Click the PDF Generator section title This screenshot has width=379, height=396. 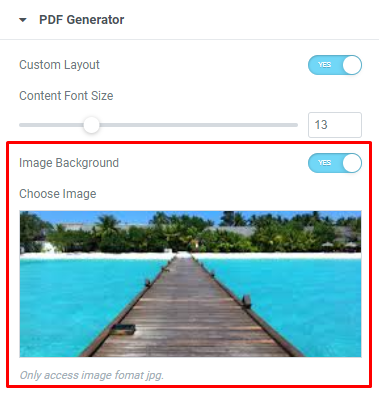coord(82,20)
